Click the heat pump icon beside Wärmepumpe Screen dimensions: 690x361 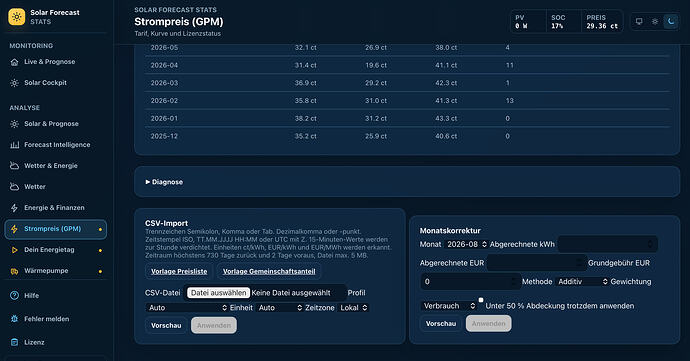pos(15,271)
